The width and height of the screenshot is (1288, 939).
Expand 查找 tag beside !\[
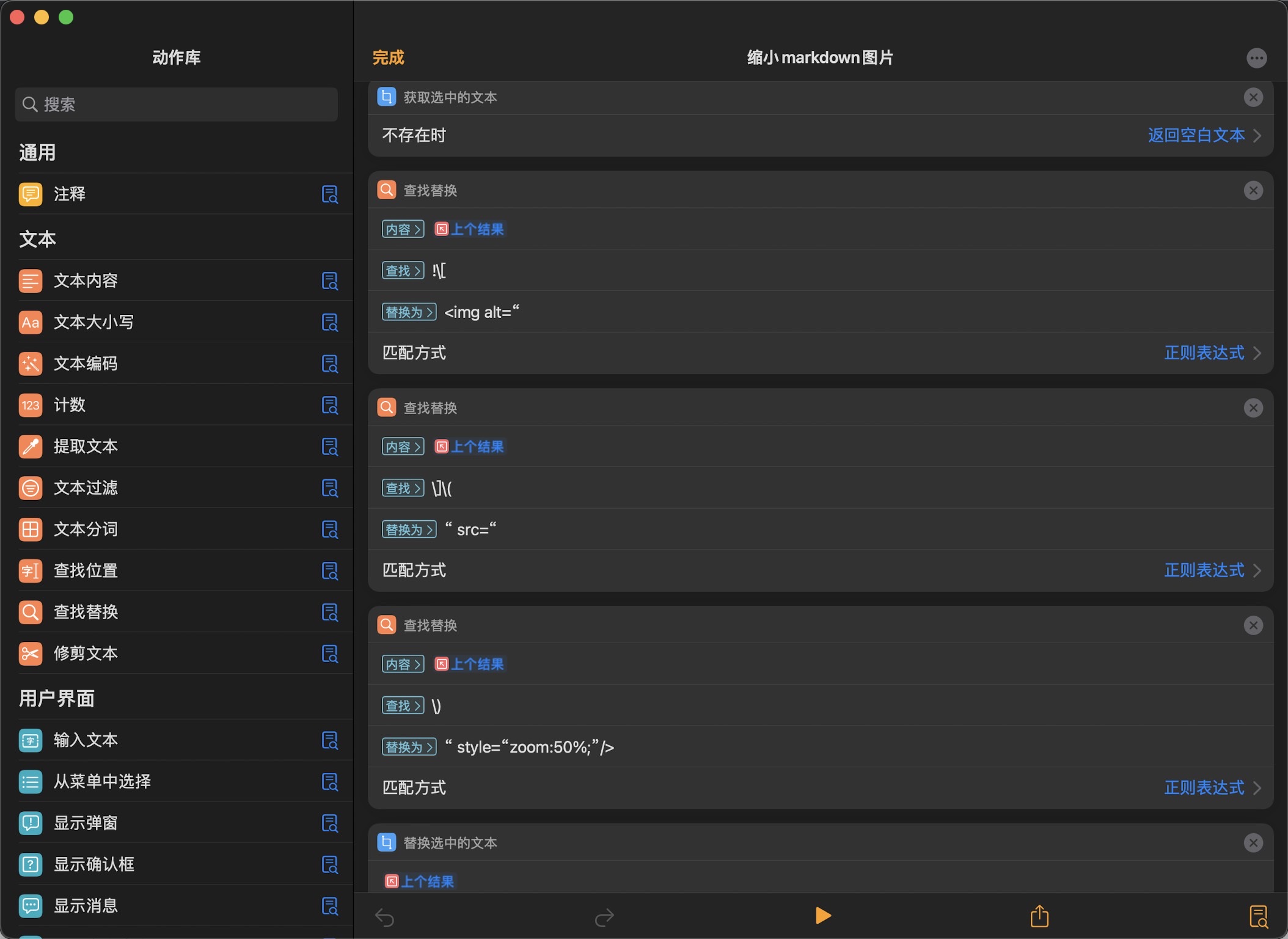coord(403,271)
